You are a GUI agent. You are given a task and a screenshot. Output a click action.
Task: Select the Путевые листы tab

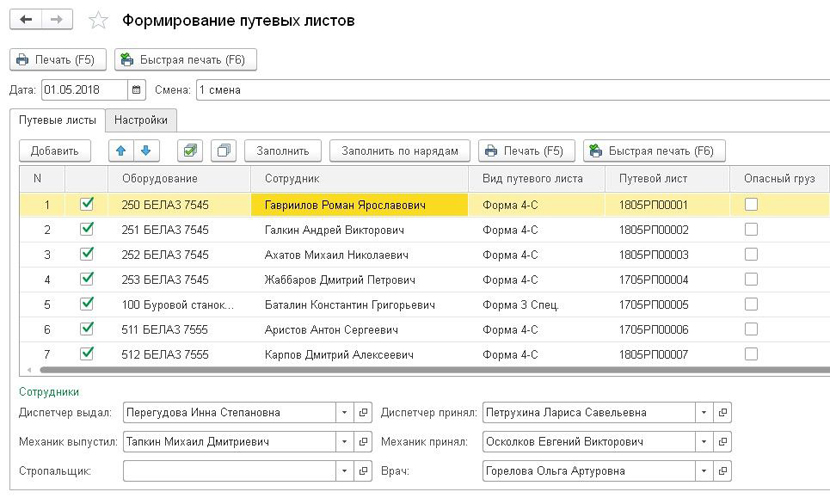click(58, 120)
